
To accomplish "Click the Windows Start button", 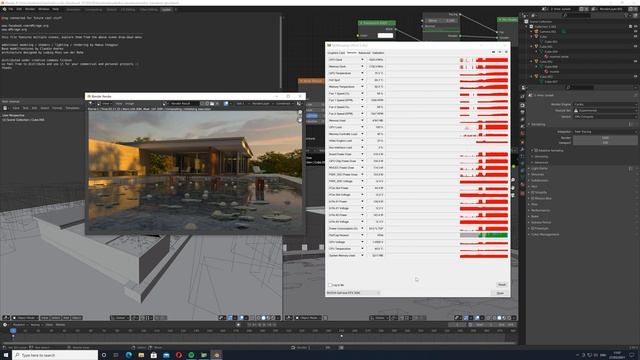I will coord(6,355).
